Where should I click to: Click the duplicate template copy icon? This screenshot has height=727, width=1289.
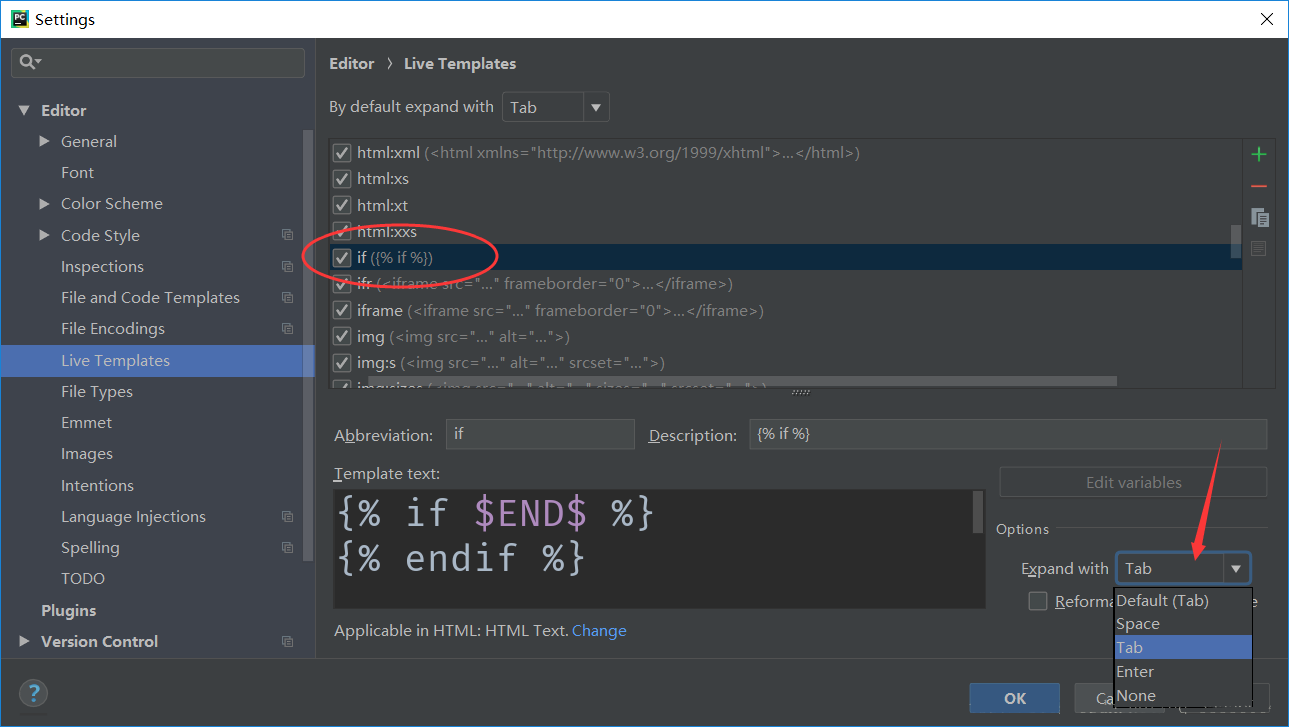tap(1259, 217)
